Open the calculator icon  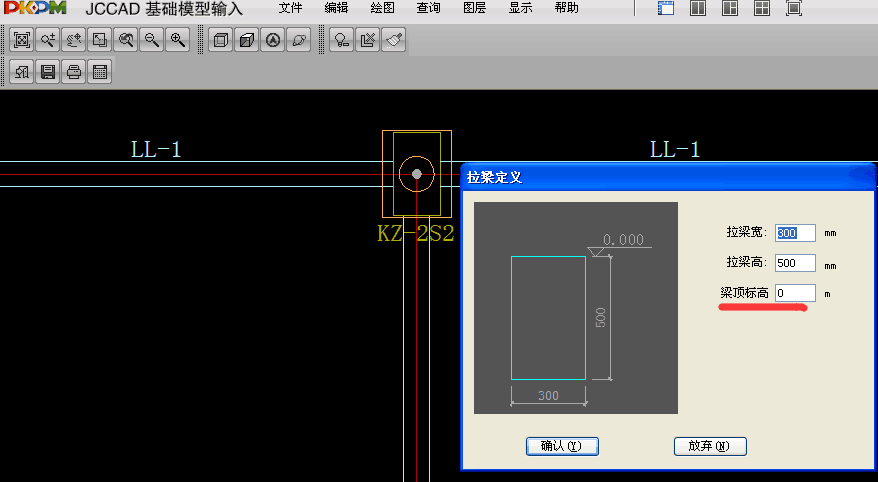coord(100,72)
